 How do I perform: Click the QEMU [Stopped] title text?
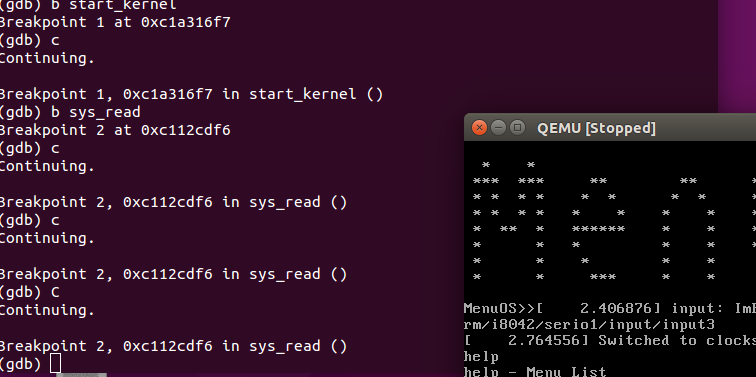pos(596,128)
